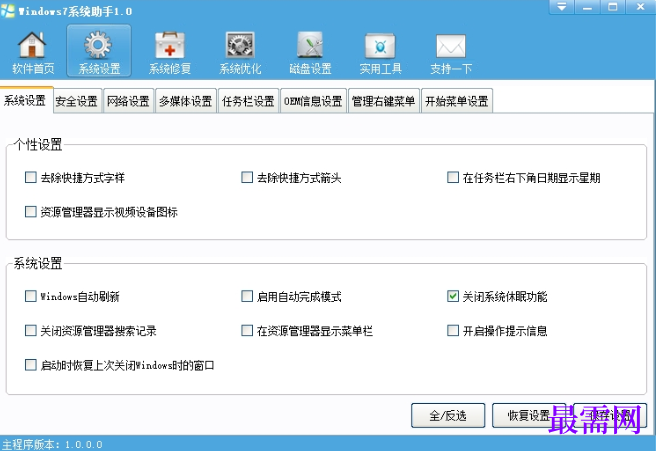Switch to 任务栏设置 tab
The image size is (660, 451).
pos(248,101)
